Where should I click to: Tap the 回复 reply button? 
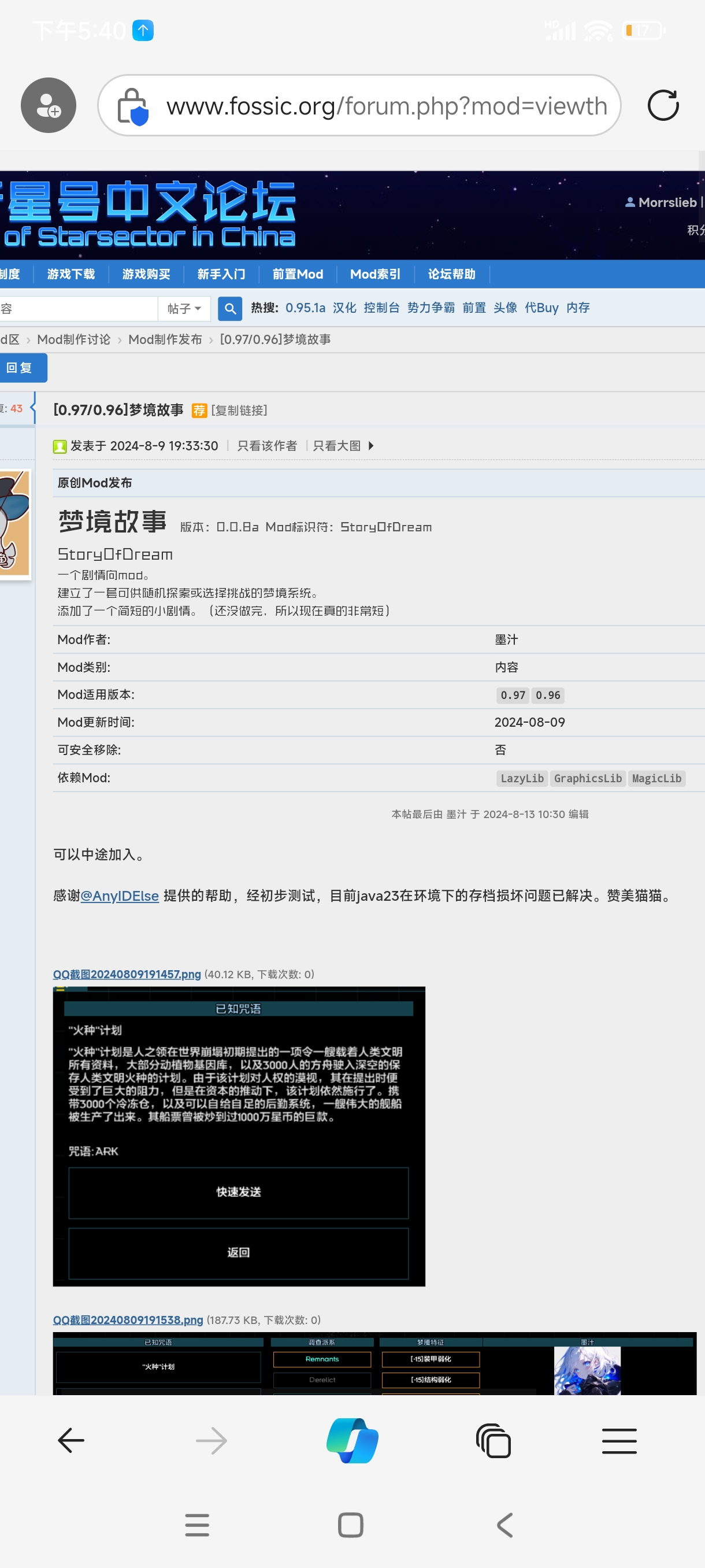(22, 368)
